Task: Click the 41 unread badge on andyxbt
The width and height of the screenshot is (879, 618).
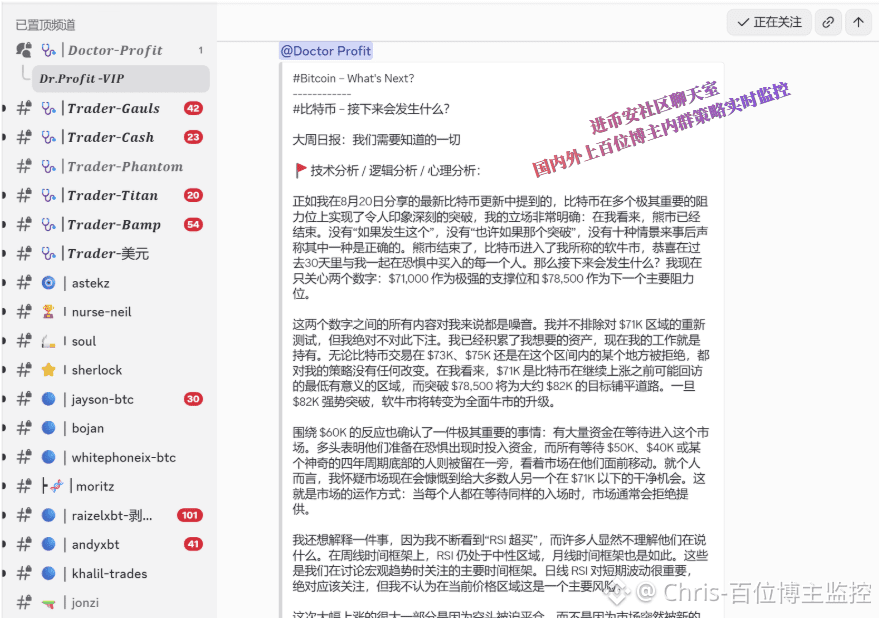Action: pyautogui.click(x=193, y=544)
